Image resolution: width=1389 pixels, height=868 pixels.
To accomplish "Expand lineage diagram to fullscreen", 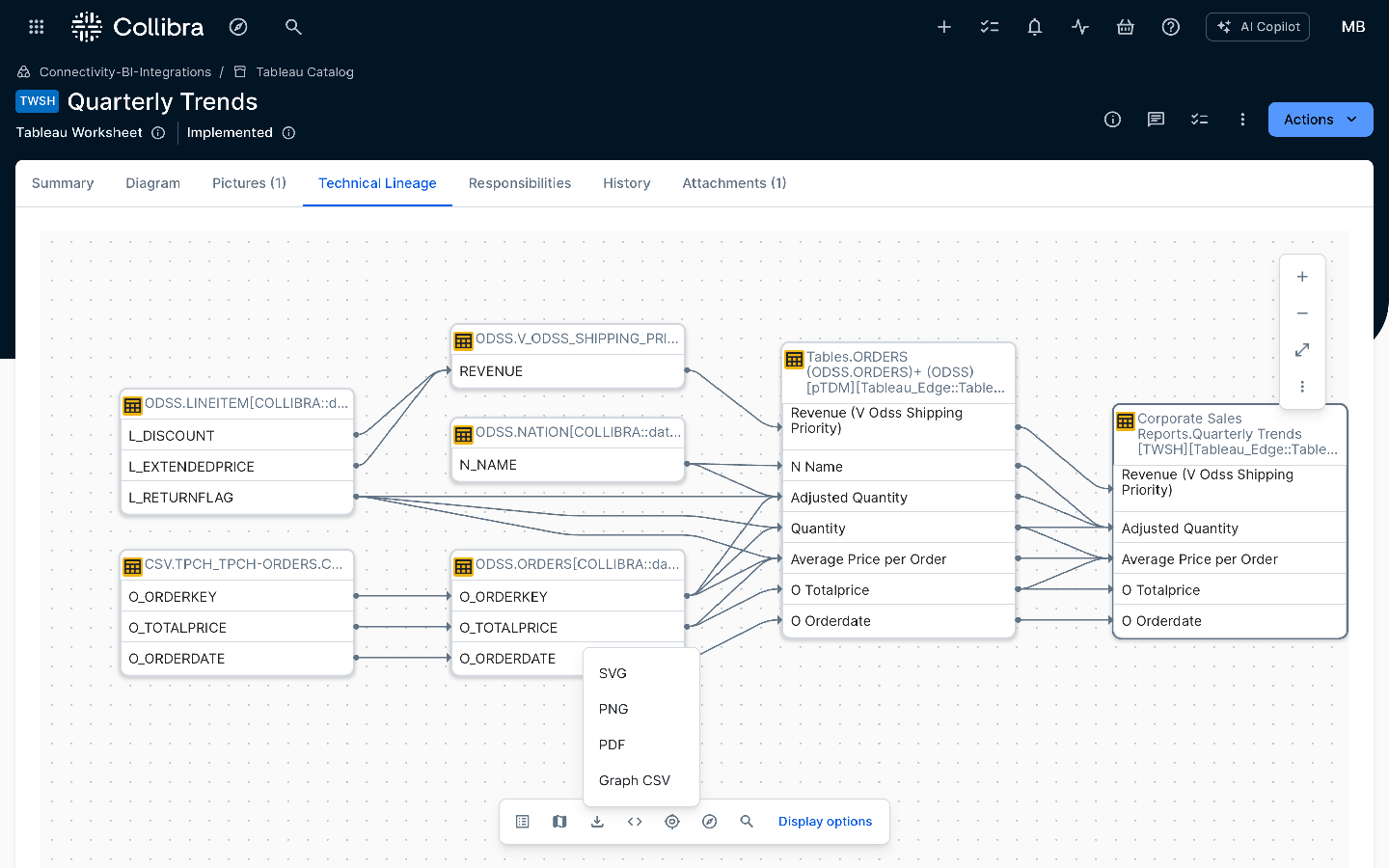I will point(1302,350).
